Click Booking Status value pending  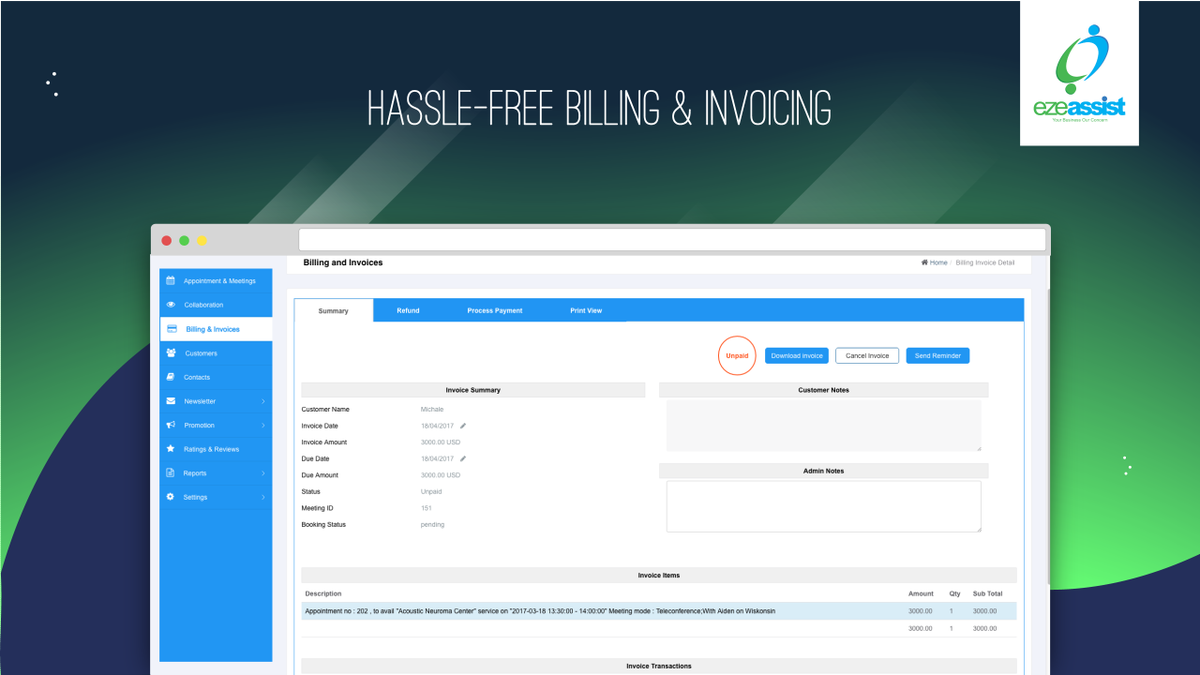433,525
